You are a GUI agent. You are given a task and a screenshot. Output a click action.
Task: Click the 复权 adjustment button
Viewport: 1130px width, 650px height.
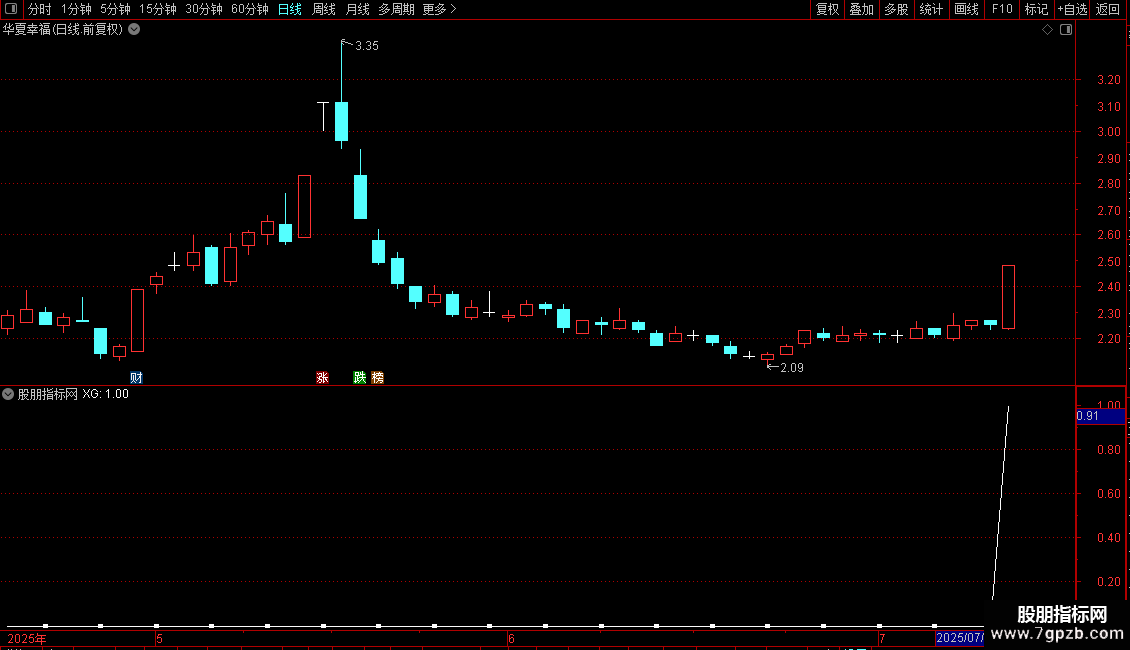coord(827,9)
